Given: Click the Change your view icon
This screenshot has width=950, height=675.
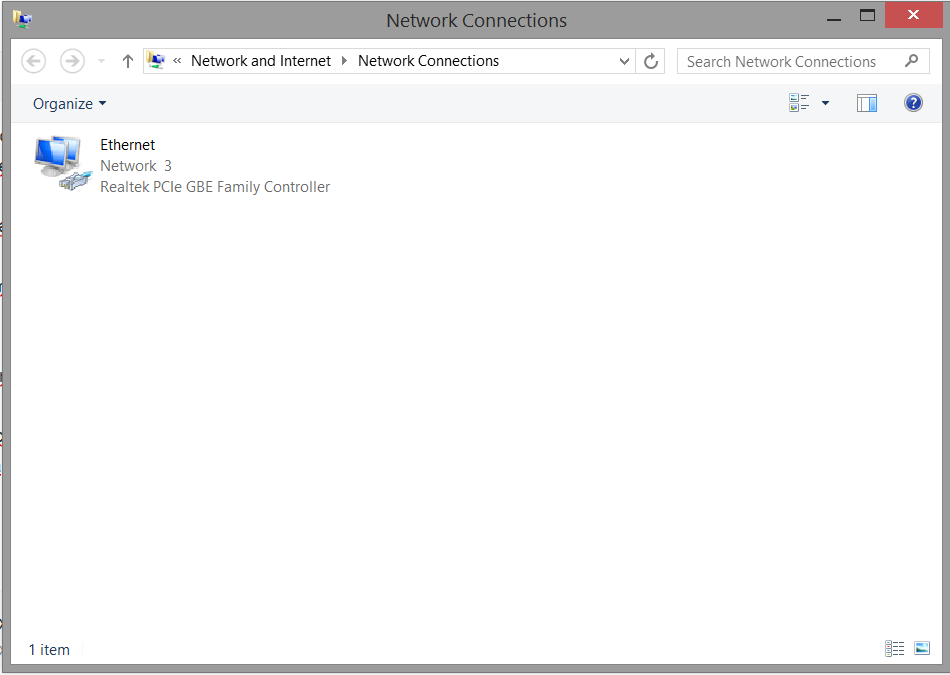Looking at the screenshot, I should tap(799, 103).
